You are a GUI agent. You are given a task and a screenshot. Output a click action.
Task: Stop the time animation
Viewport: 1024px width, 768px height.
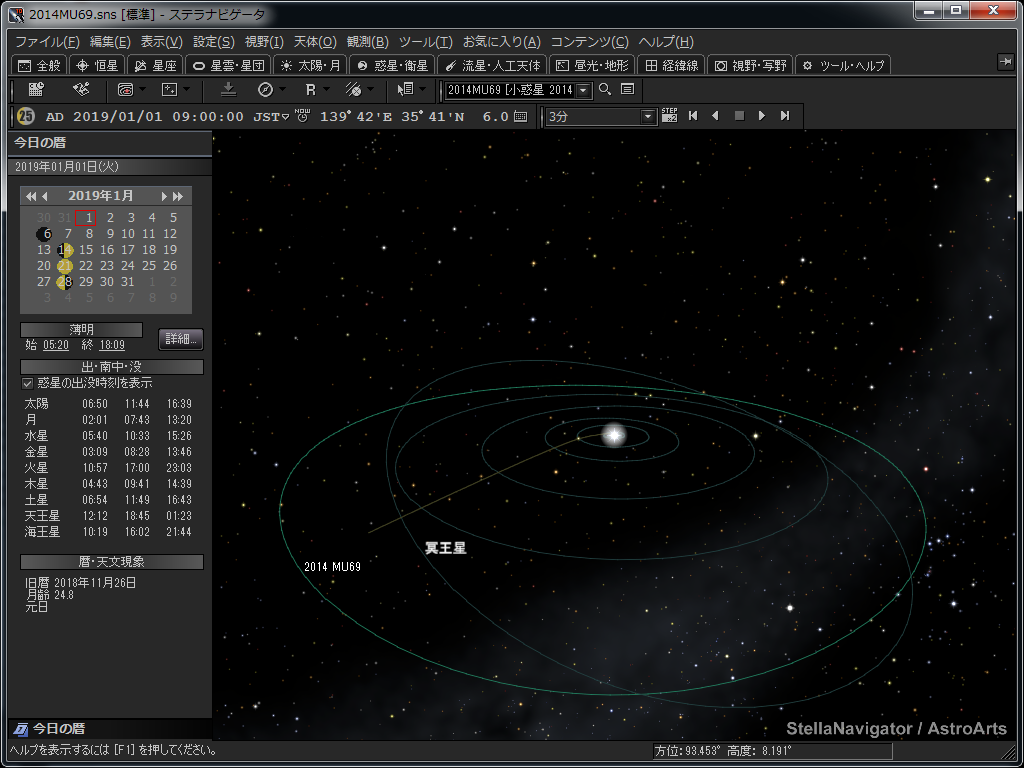[739, 116]
